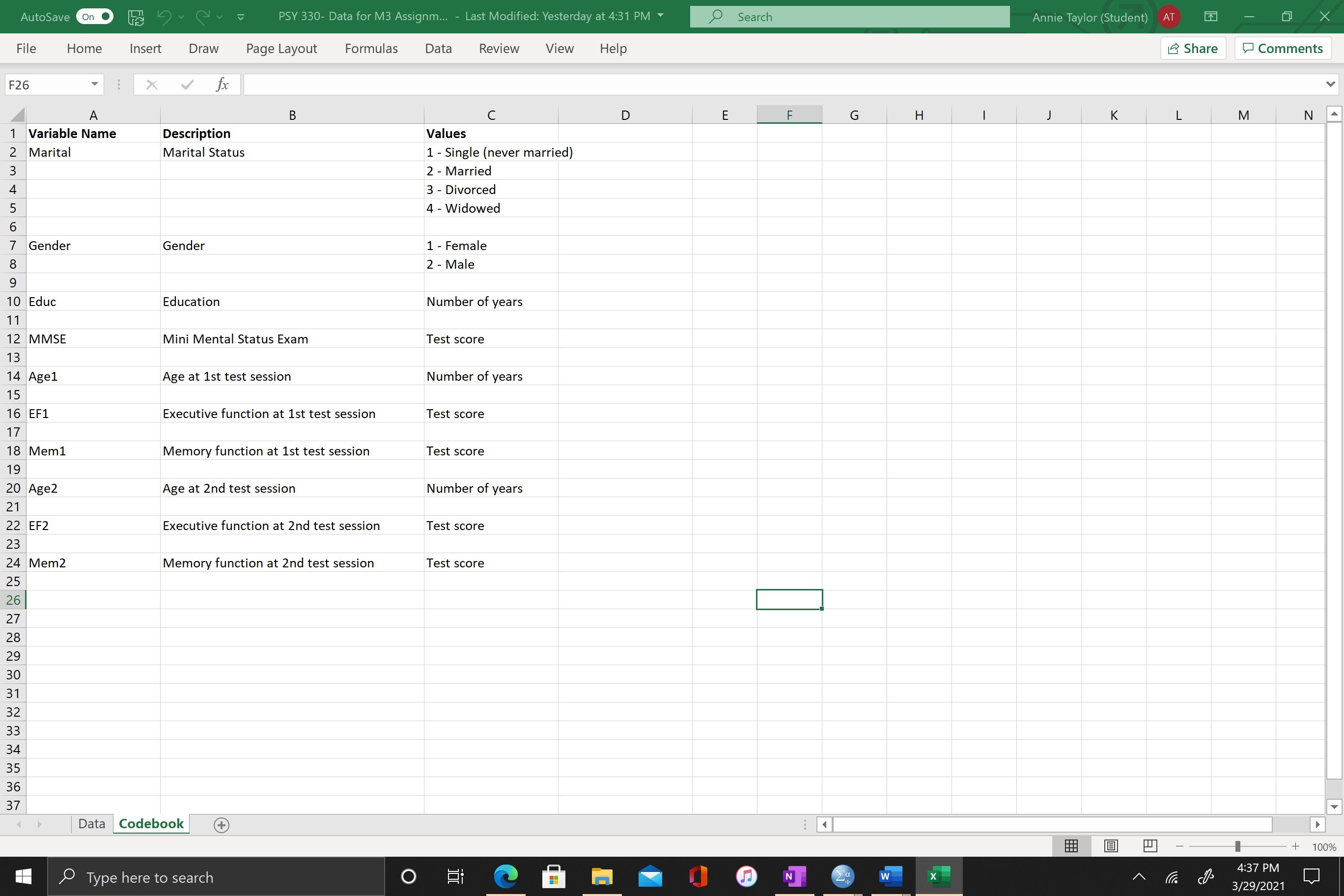This screenshot has width=1344, height=896.
Task: Toggle AutoSave off
Action: click(94, 17)
